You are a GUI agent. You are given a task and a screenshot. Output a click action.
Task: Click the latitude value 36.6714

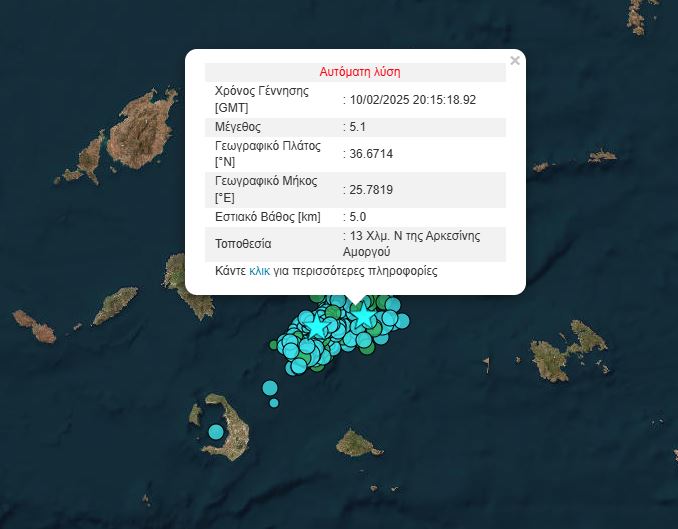point(366,154)
